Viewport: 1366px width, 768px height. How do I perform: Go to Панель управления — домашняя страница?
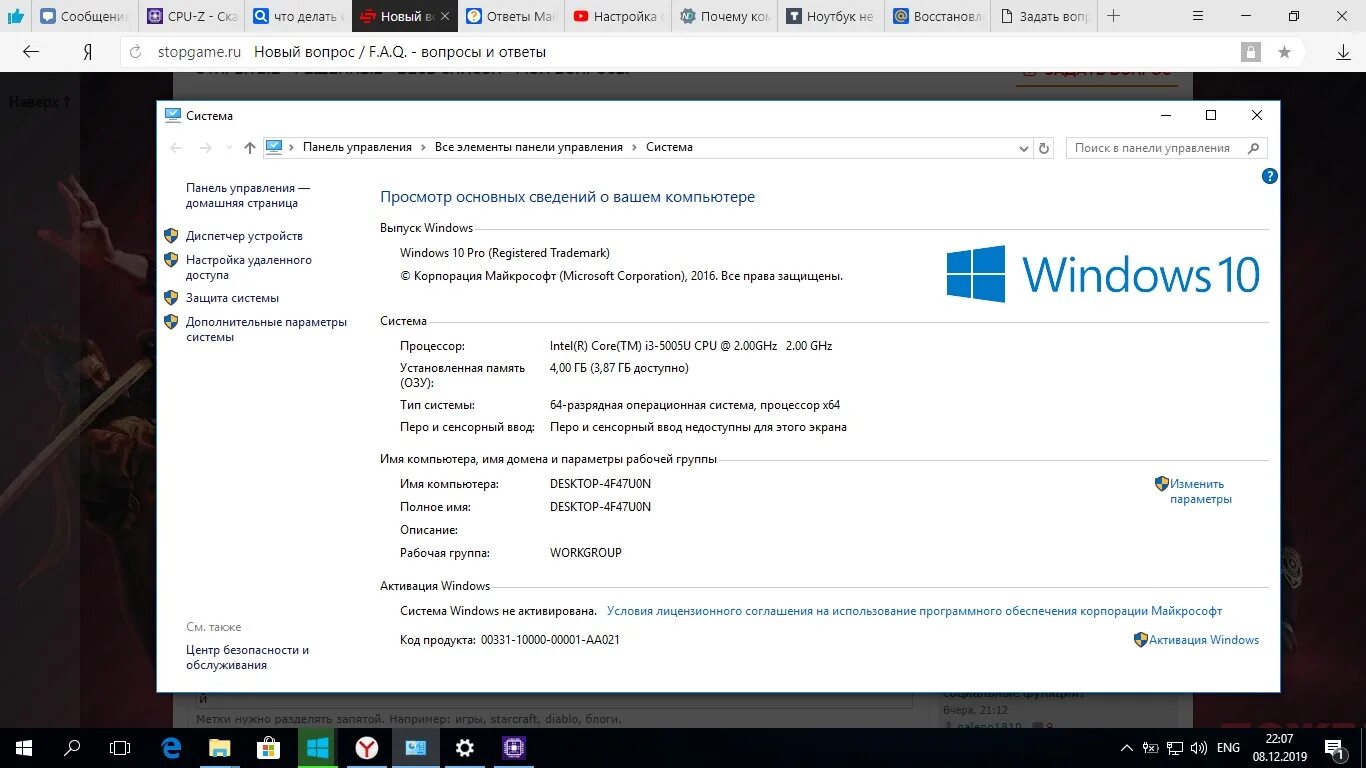point(248,195)
